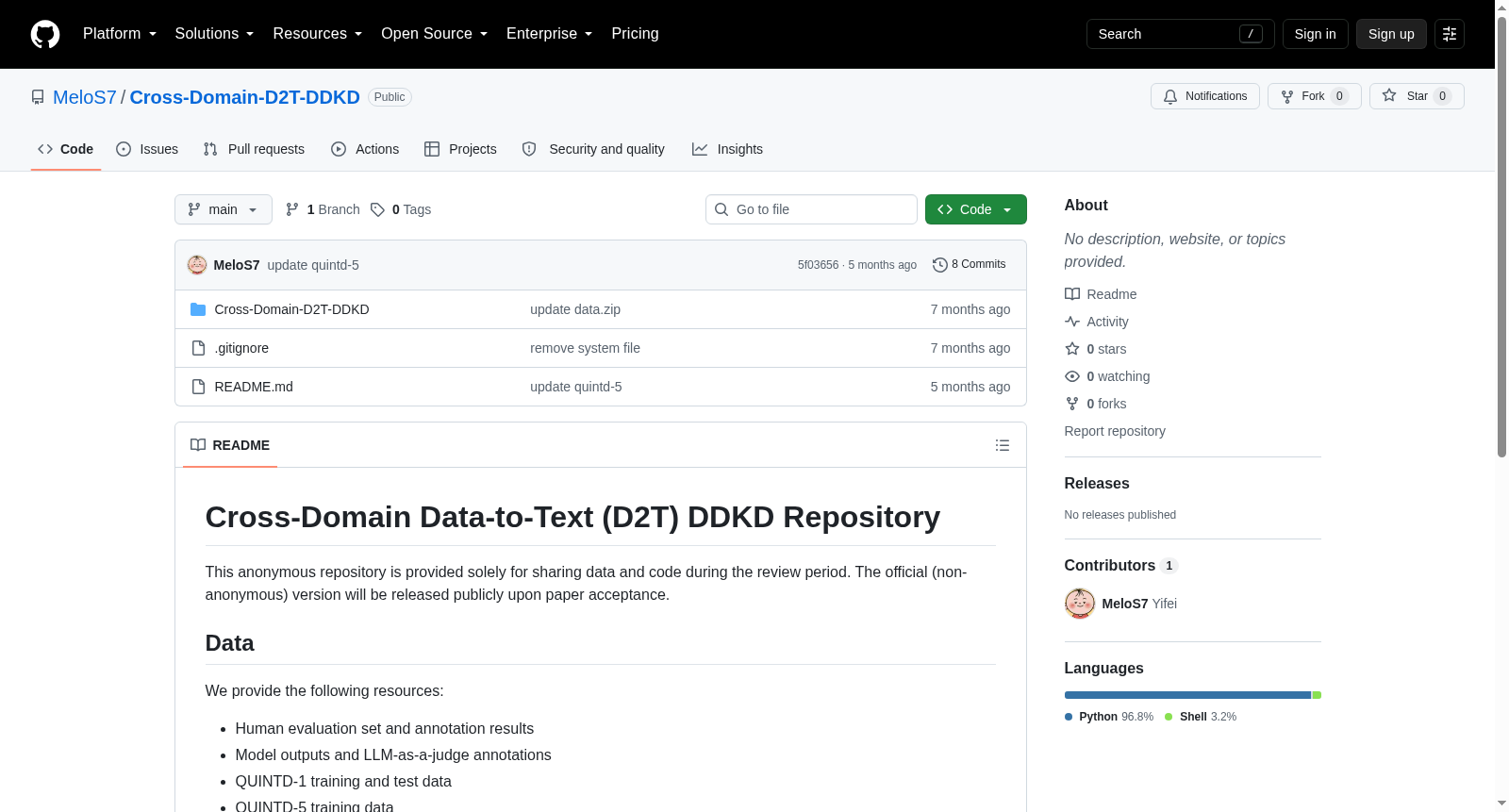Click the branch icon beside 1 Branch
The image size is (1509, 812).
pos(292,209)
